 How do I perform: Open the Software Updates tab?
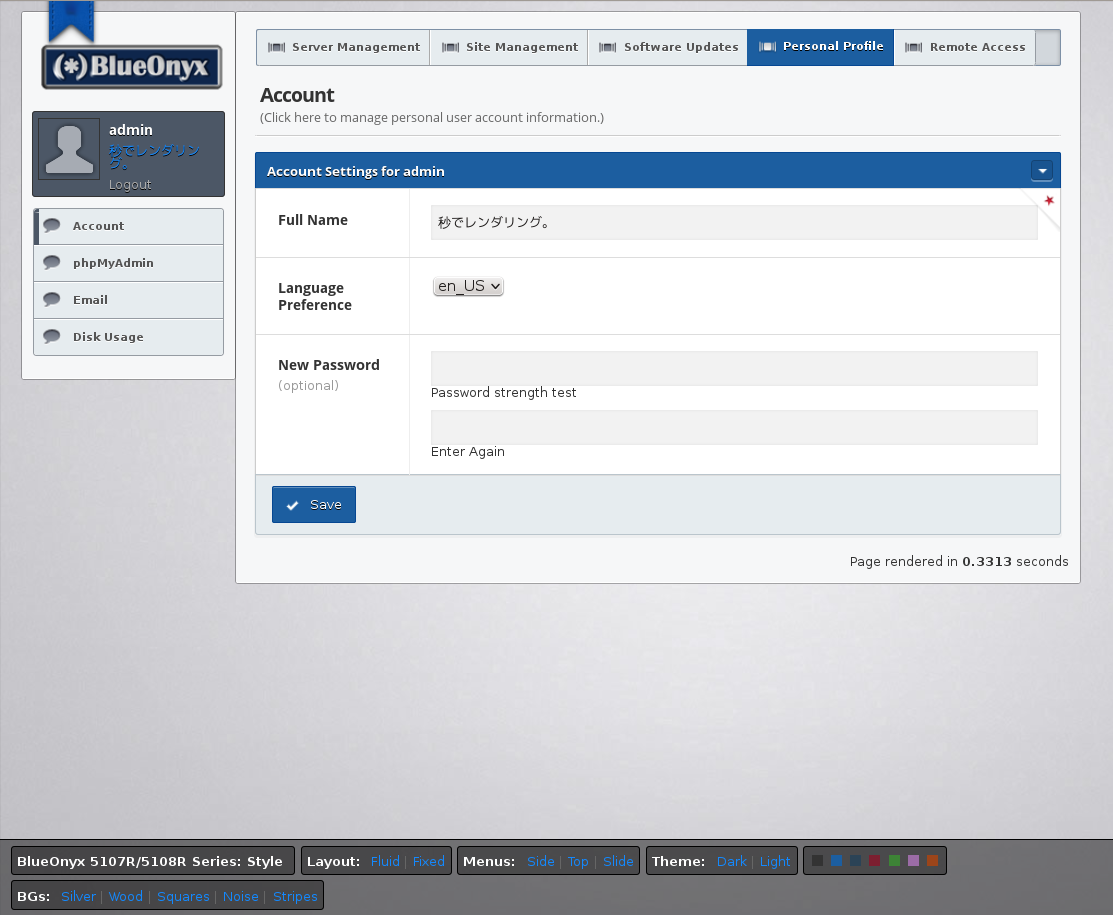pyautogui.click(x=668, y=47)
